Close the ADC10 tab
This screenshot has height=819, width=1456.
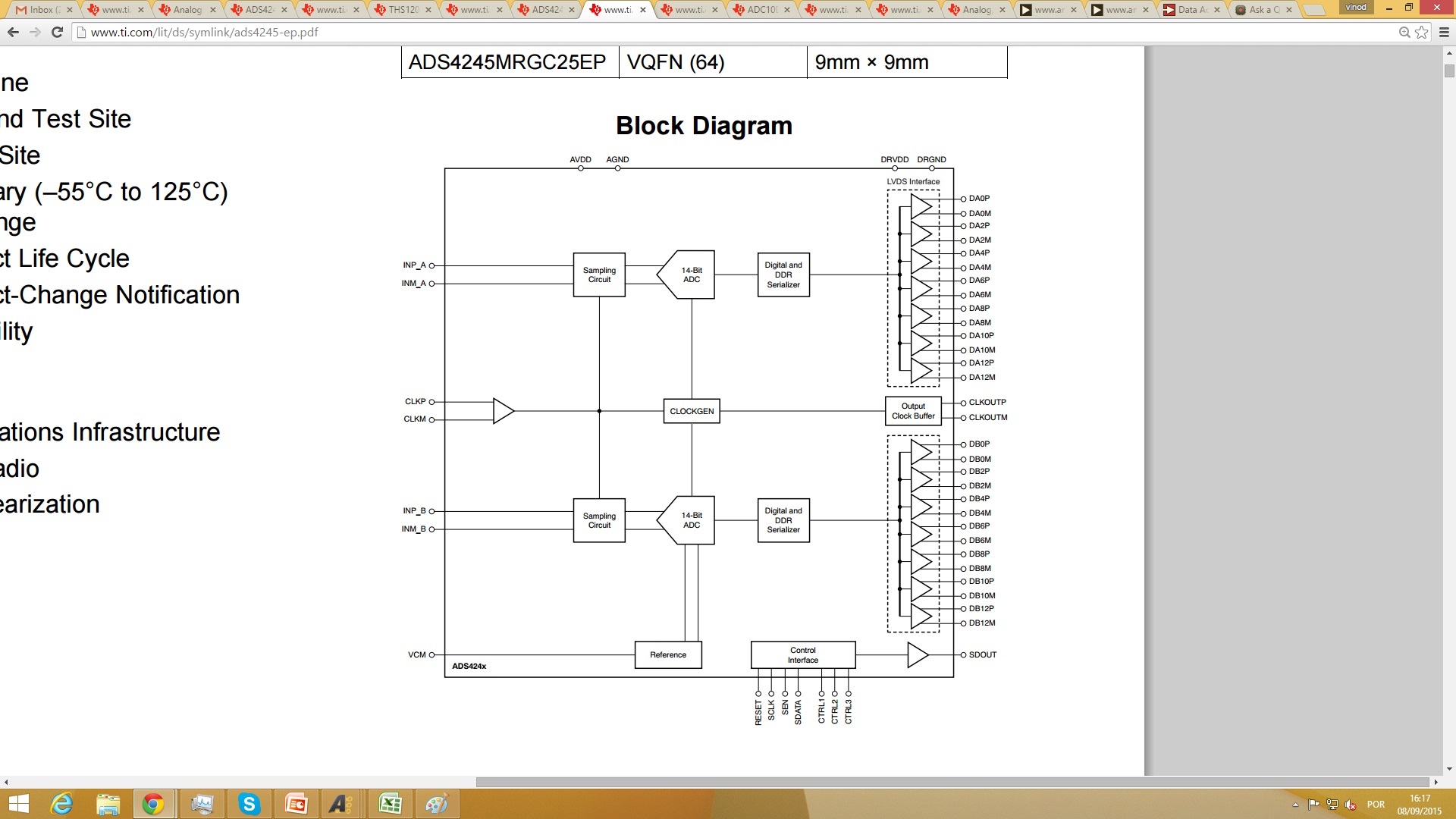pos(787,10)
